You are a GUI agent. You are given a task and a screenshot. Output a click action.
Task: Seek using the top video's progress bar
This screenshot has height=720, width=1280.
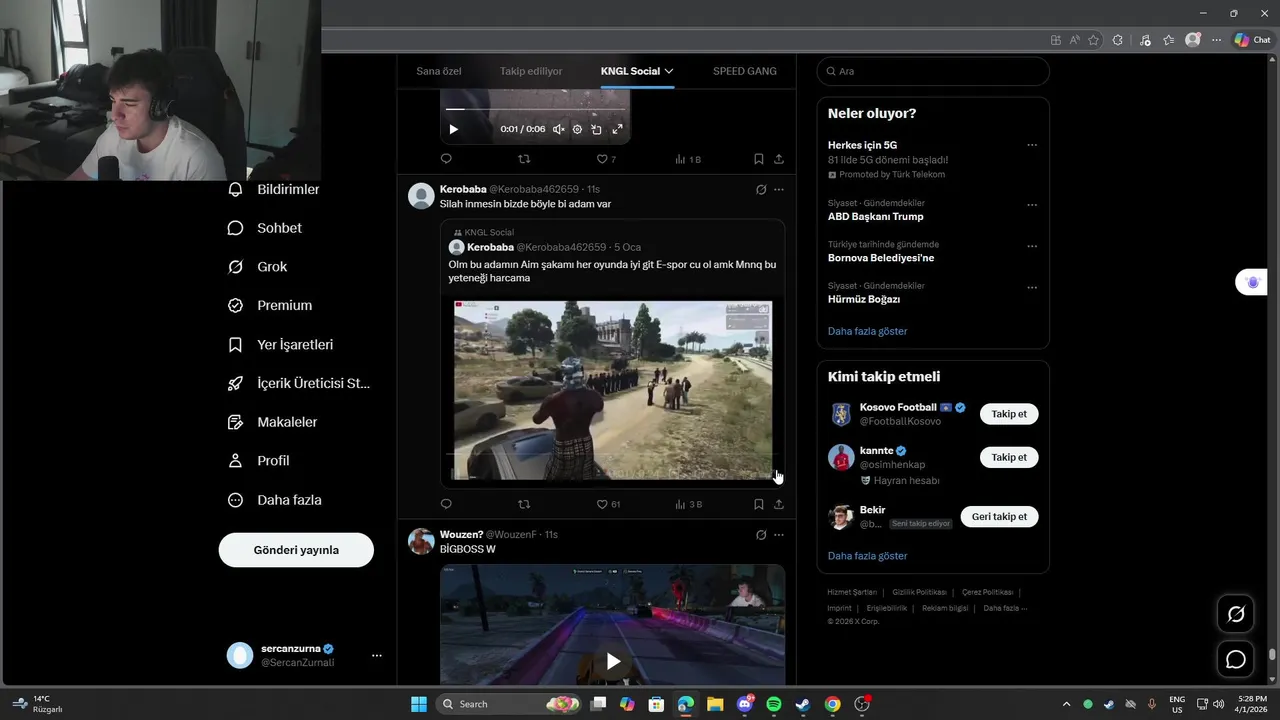pos(535,109)
